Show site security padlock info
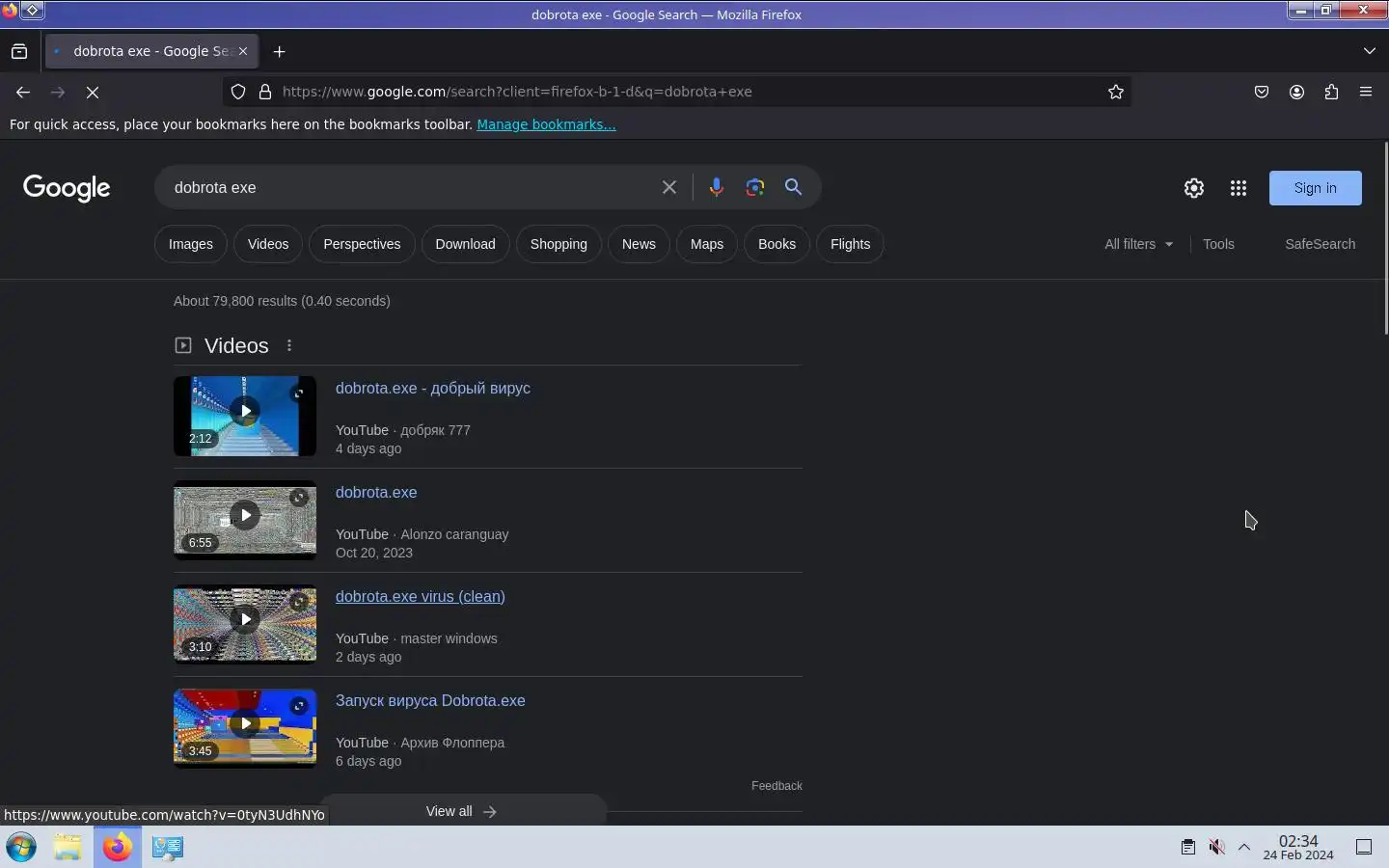The image size is (1389, 868). [x=265, y=92]
